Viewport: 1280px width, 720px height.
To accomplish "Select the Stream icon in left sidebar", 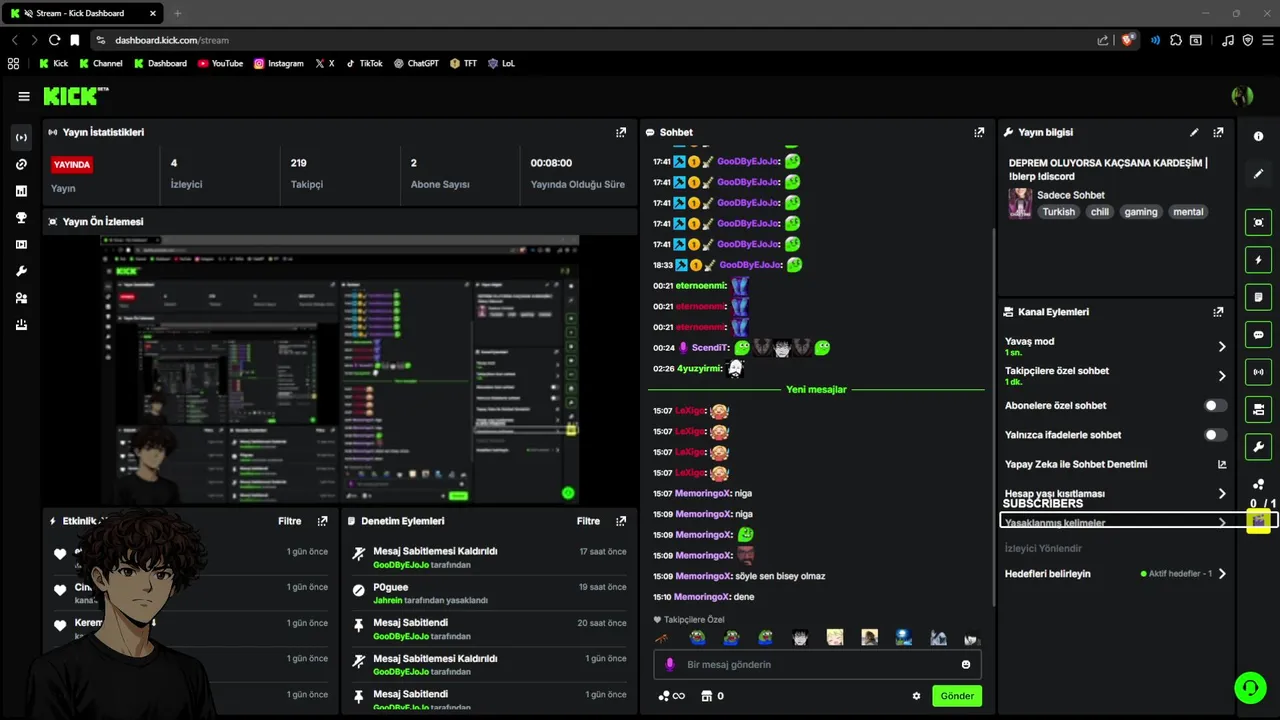I will [x=21, y=137].
